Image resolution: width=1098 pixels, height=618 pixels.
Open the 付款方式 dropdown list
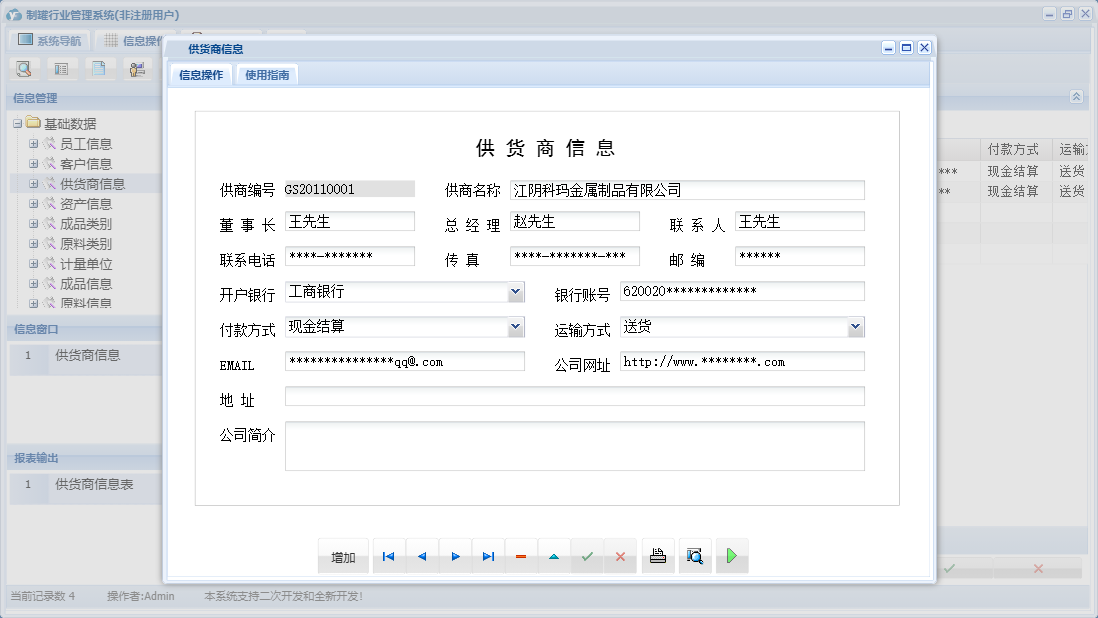tap(515, 327)
